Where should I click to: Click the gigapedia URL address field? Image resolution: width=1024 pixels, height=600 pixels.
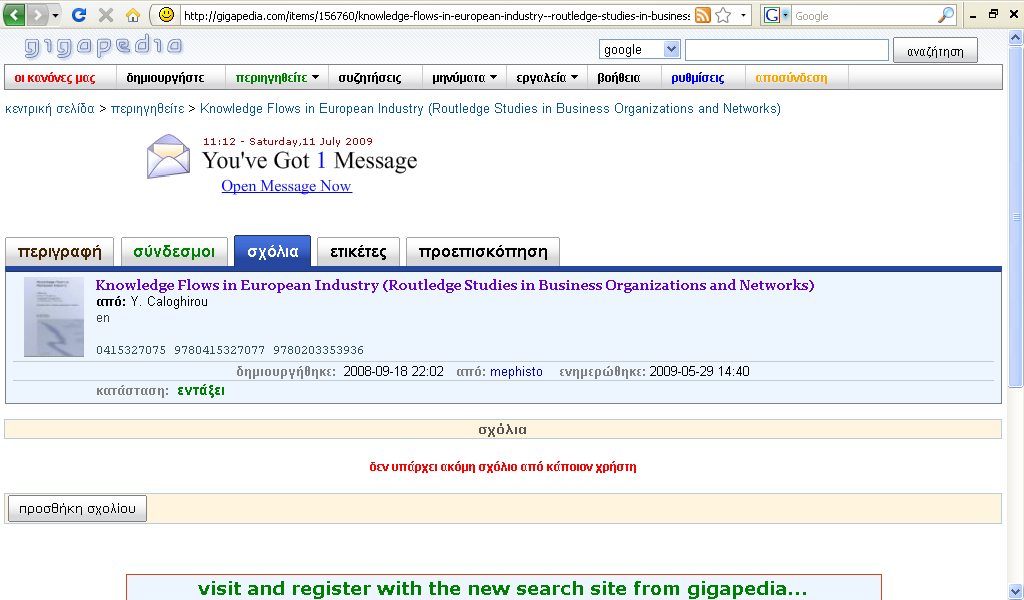[x=436, y=16]
